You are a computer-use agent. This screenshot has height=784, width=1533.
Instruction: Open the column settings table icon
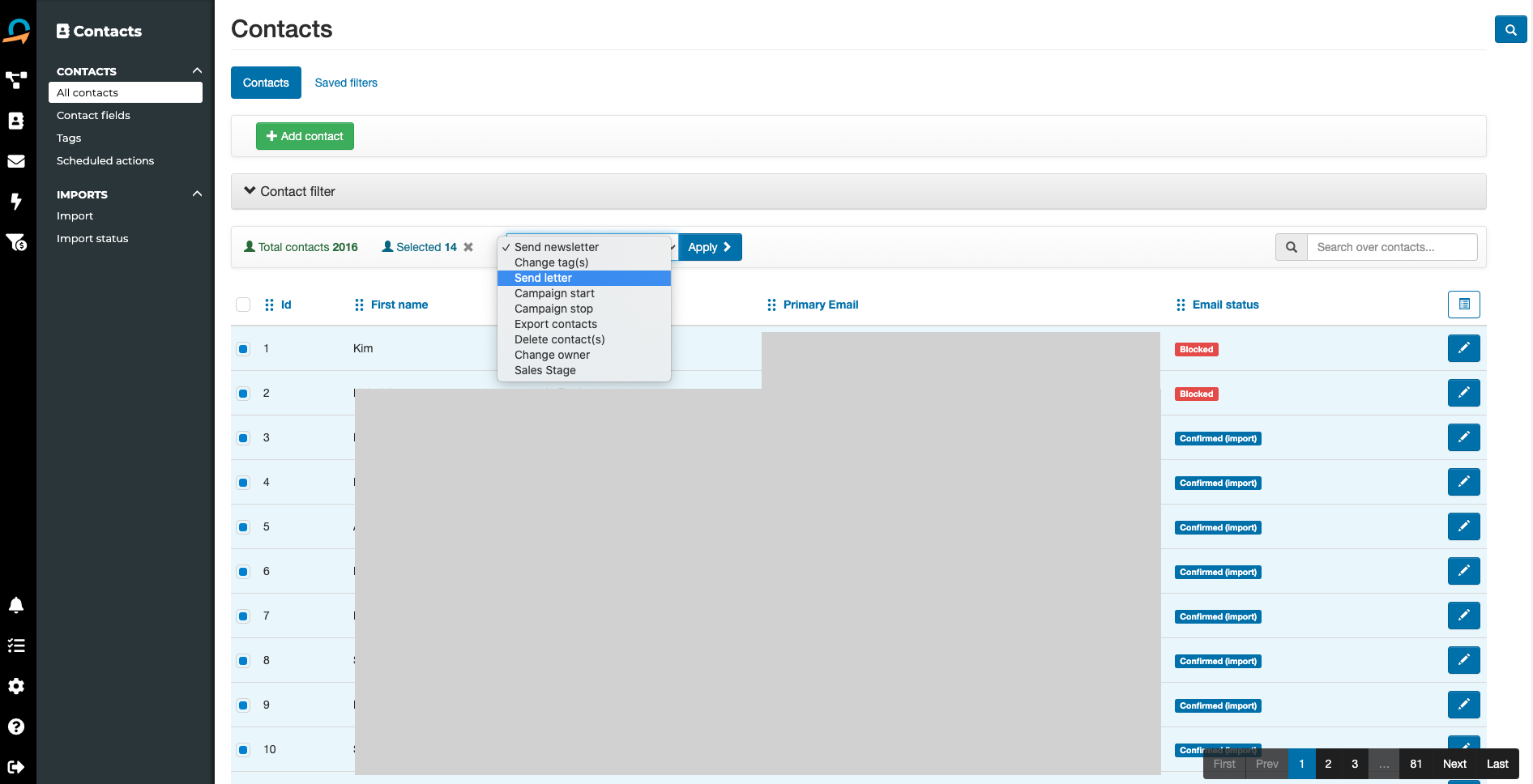pos(1463,305)
